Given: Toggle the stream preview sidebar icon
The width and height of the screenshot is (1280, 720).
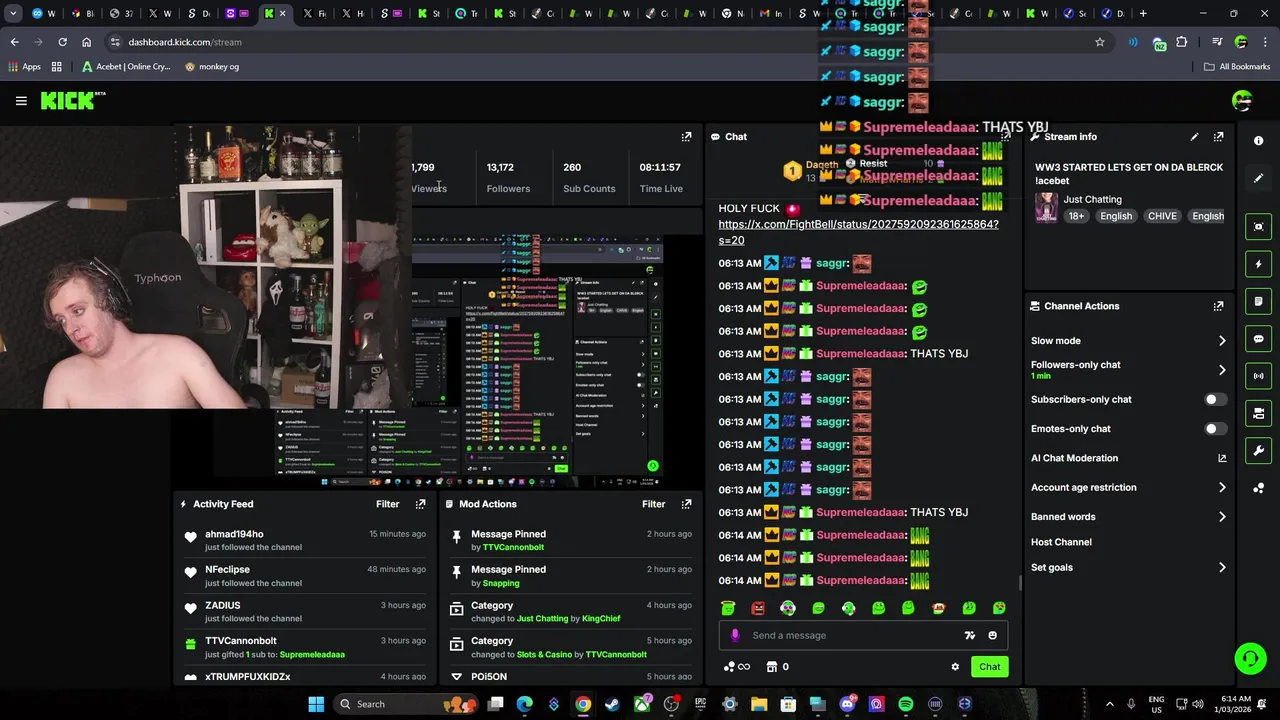Looking at the screenshot, I should click(1259, 227).
